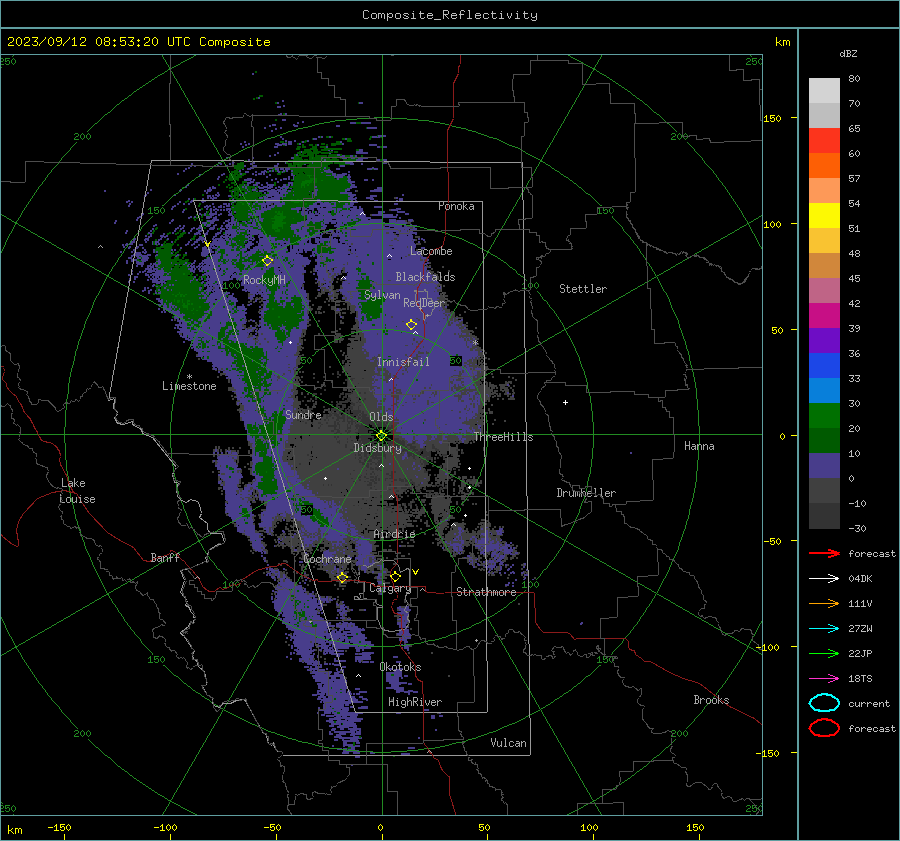Click the Calgary city label
Viewport: 900px width, 841px height.
[x=390, y=588]
